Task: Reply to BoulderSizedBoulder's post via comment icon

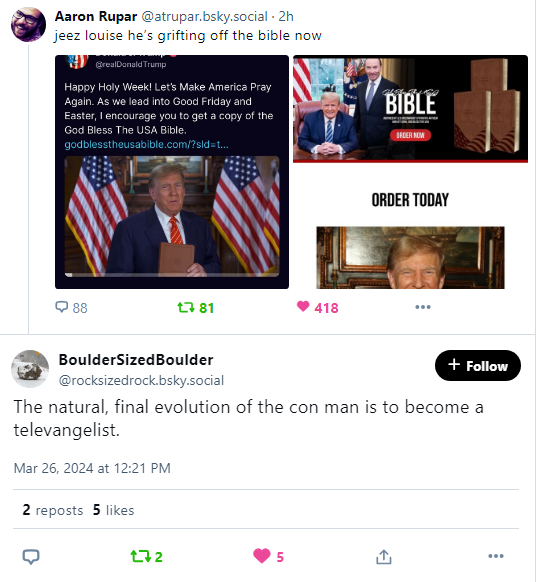Action: click(x=31, y=557)
